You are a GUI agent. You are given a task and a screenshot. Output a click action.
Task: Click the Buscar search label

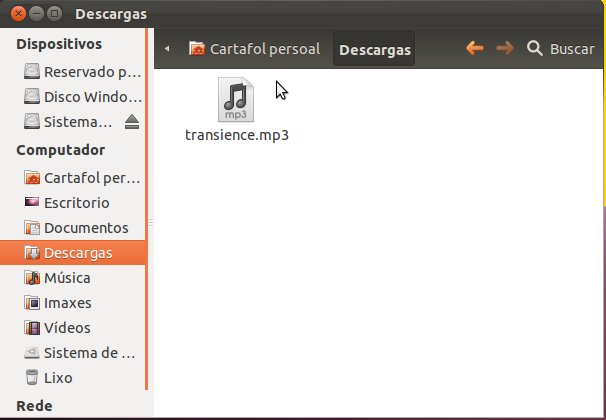pyautogui.click(x=572, y=49)
